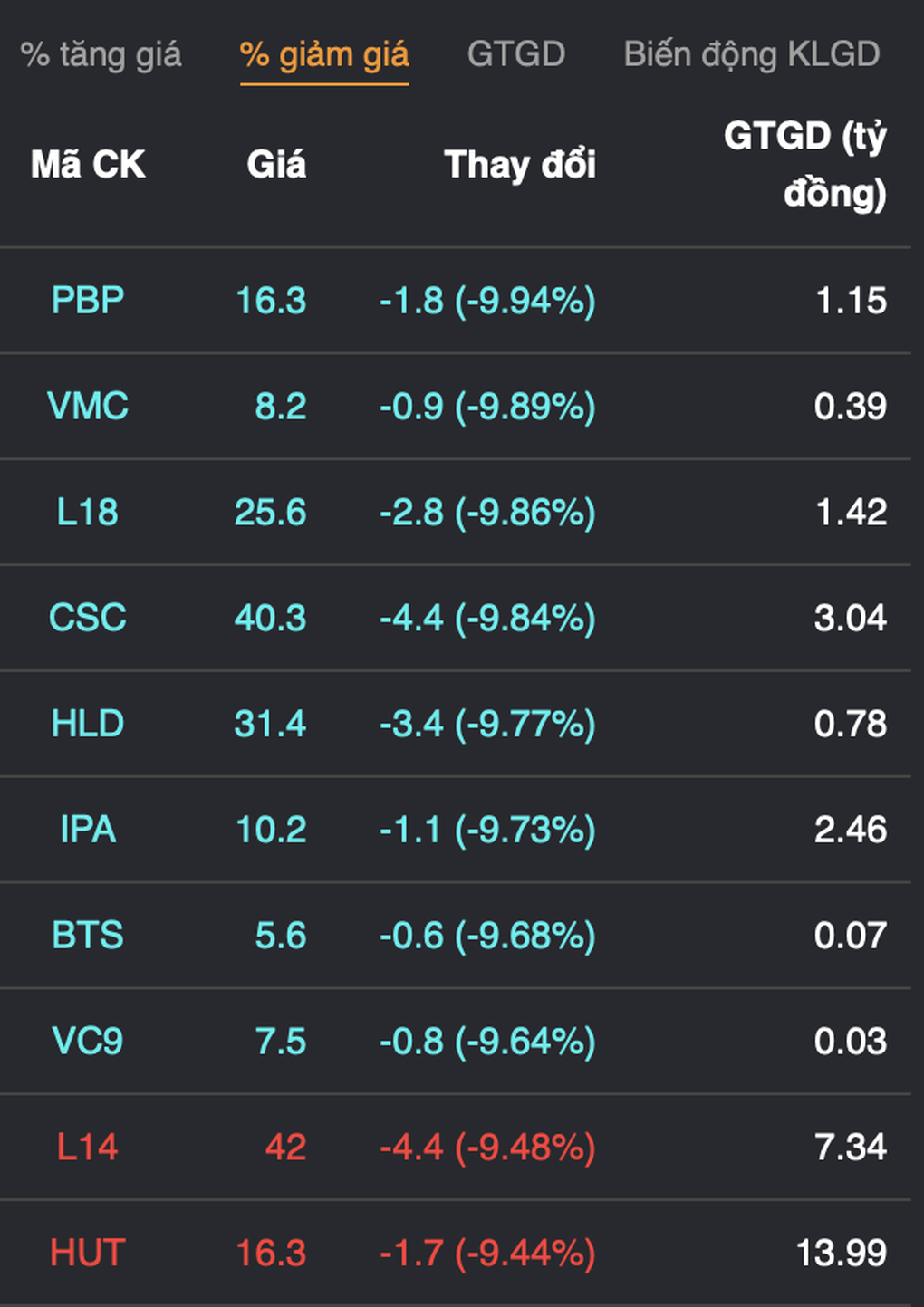This screenshot has width=924, height=1307.
Task: Click the red L14 ticker
Action: point(88,1148)
